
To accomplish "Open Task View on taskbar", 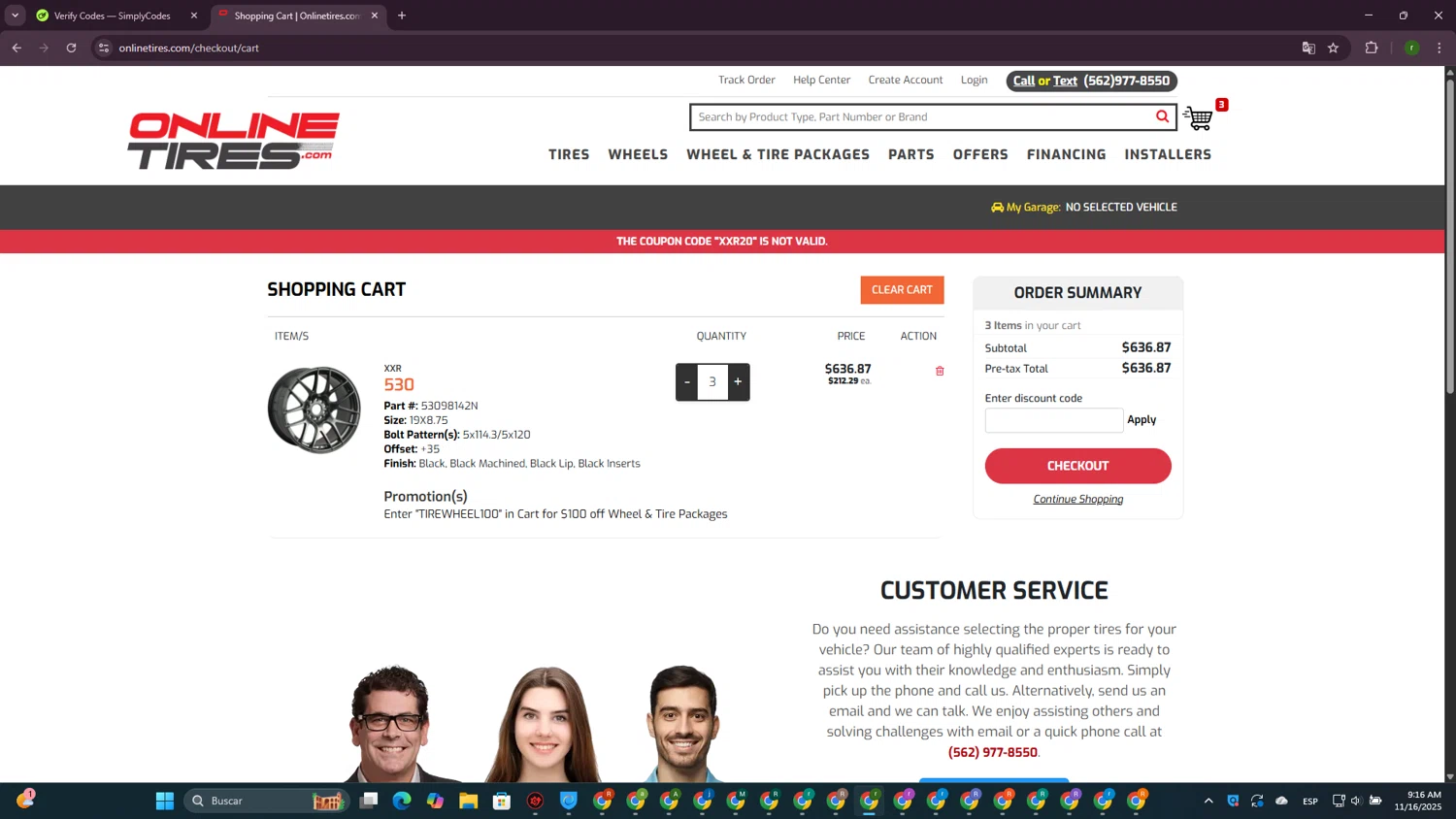I will [x=369, y=801].
